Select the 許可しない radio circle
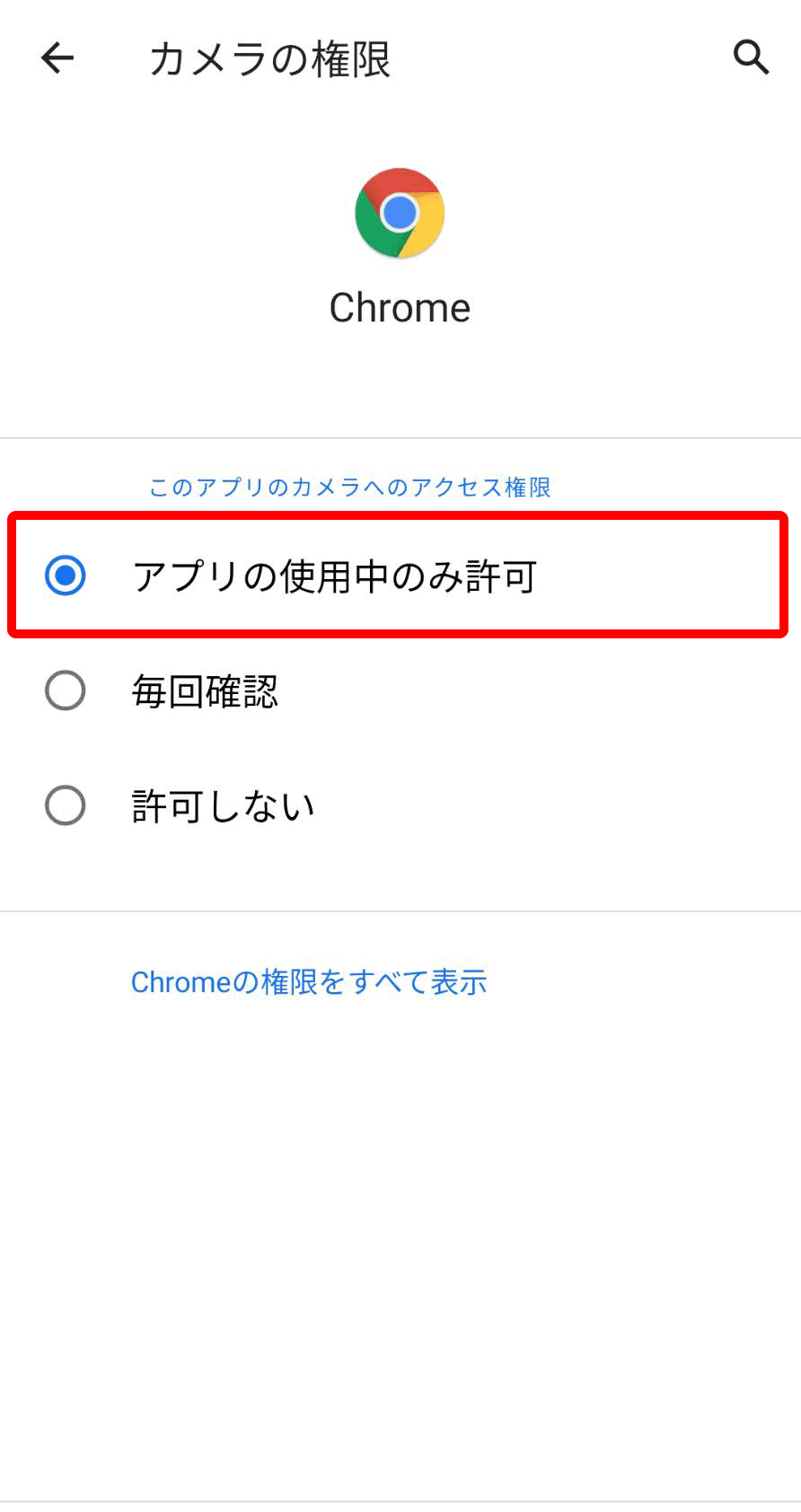The width and height of the screenshot is (801, 1512). point(66,805)
